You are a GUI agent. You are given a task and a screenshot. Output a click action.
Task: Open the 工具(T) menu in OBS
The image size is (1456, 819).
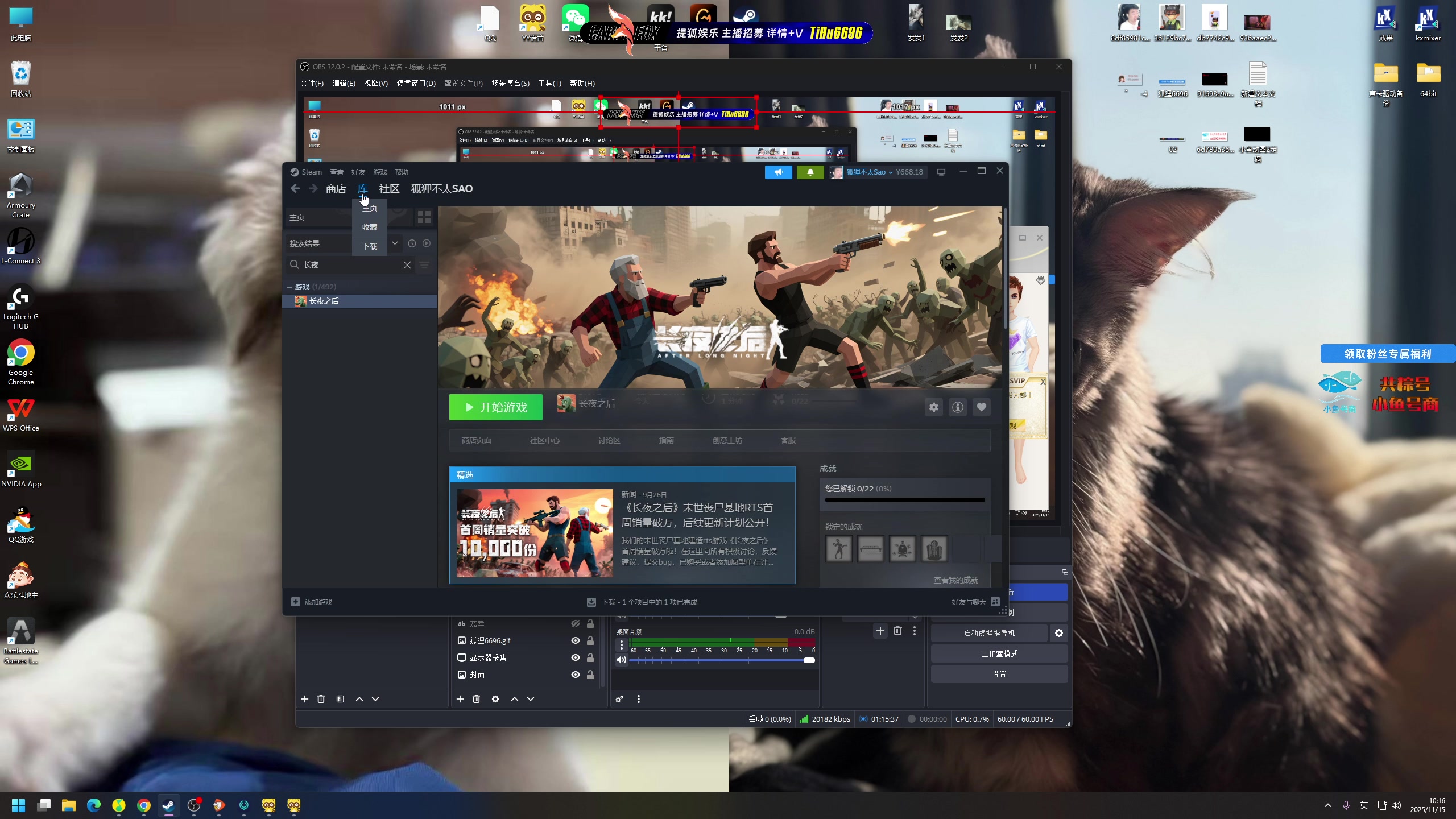[x=549, y=83]
